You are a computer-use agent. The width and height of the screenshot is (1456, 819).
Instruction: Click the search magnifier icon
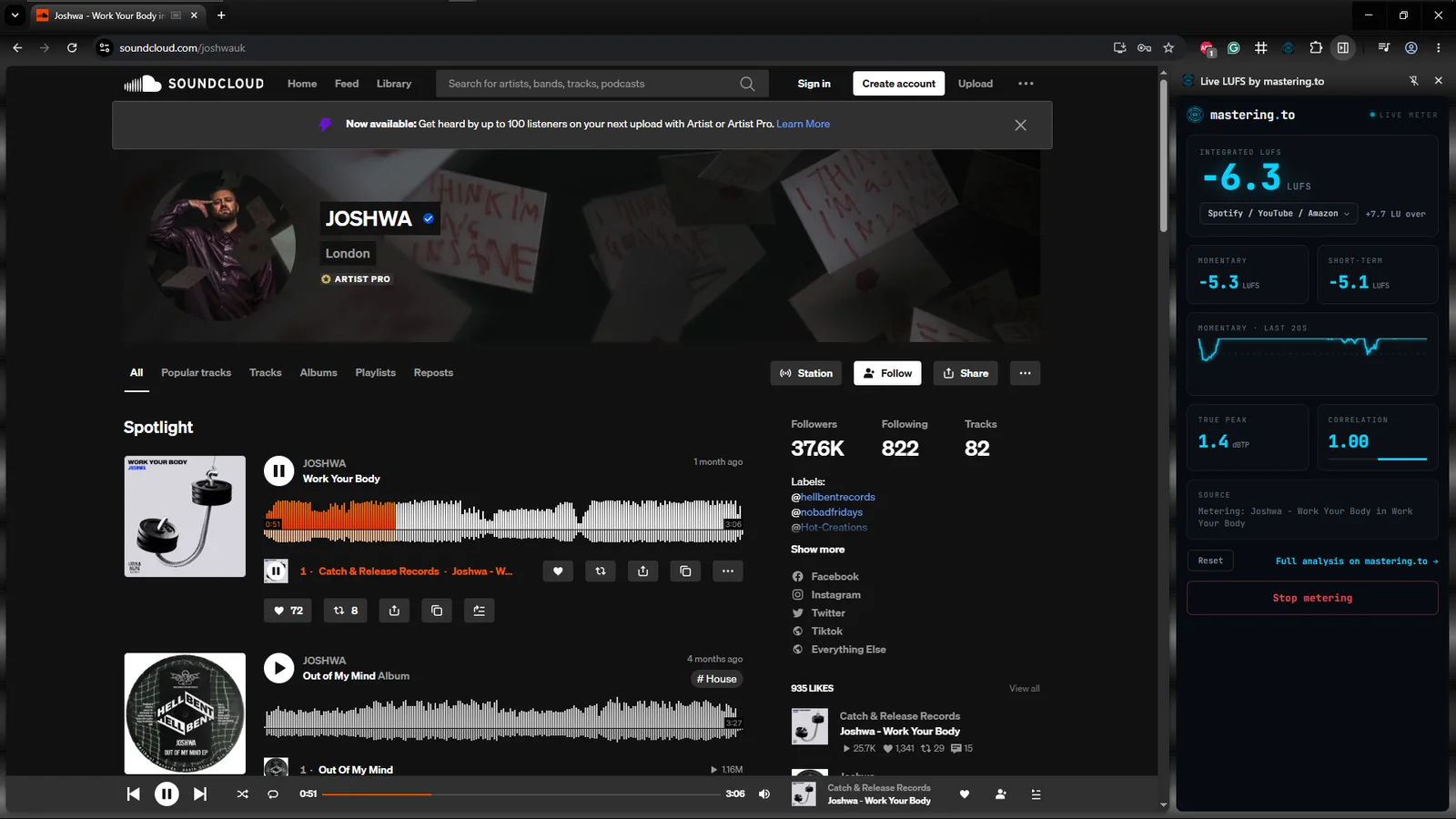(747, 84)
